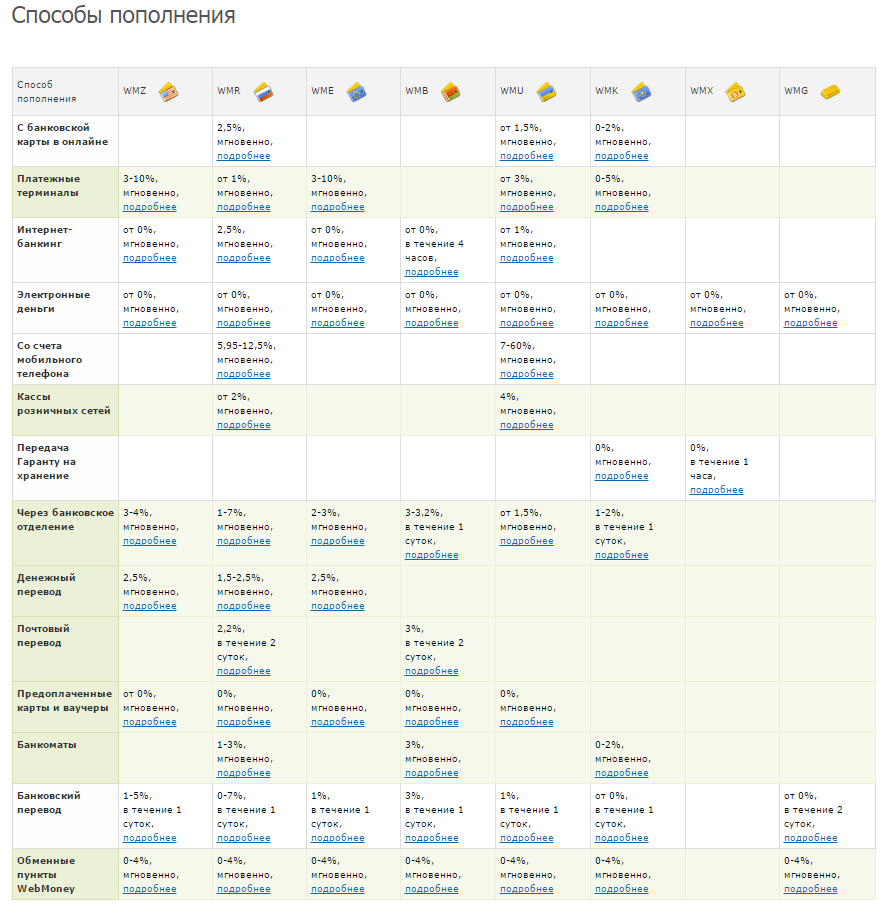Open подробнее for WMZ money transfer

[x=150, y=606]
